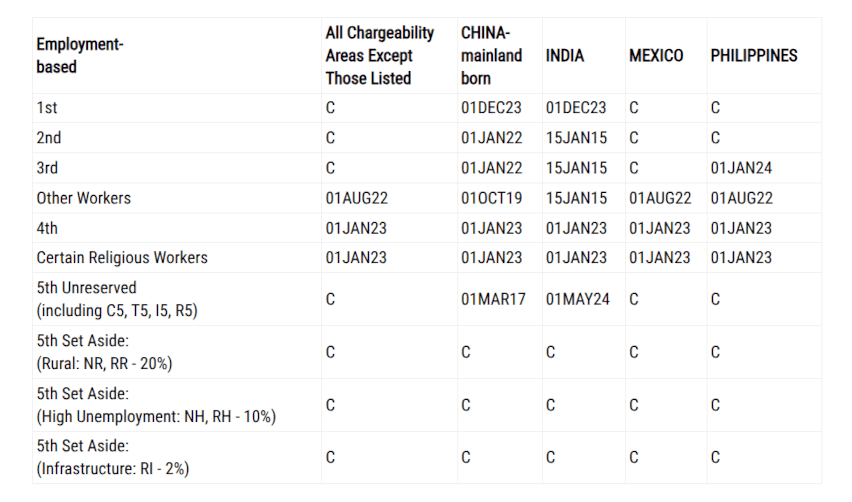
Task: Click the MEXICO column header
Action: pos(656,55)
